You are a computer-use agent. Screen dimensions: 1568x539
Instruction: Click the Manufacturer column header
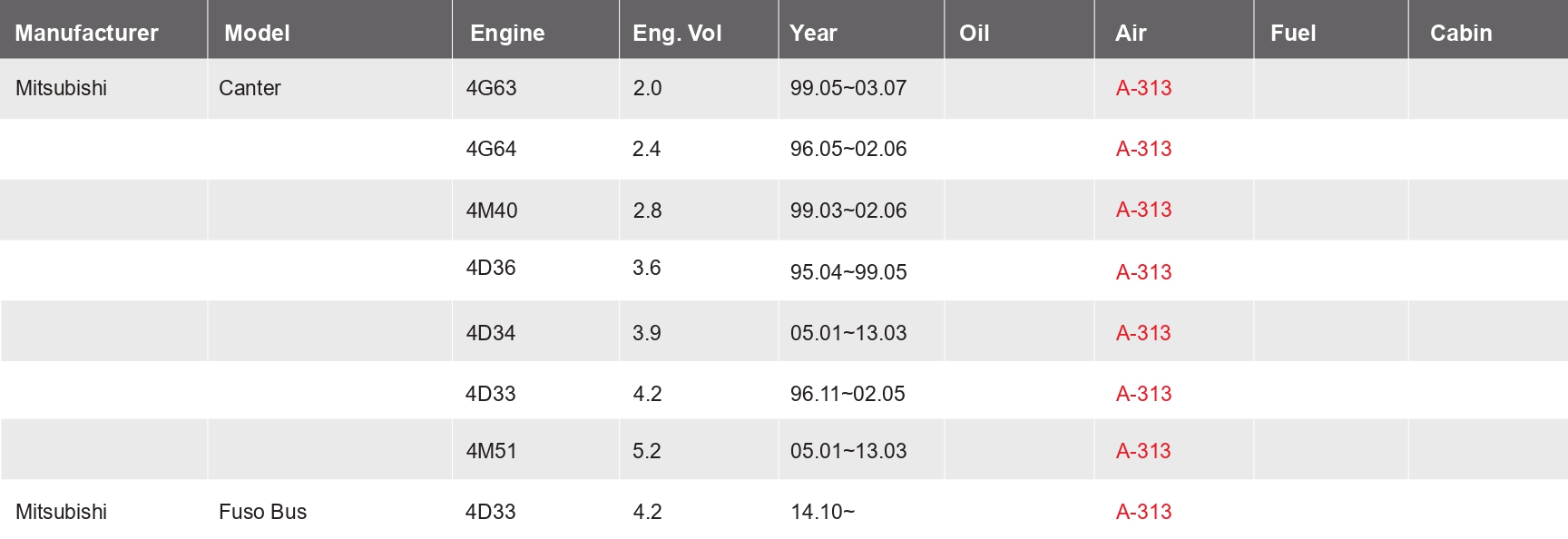click(x=86, y=34)
